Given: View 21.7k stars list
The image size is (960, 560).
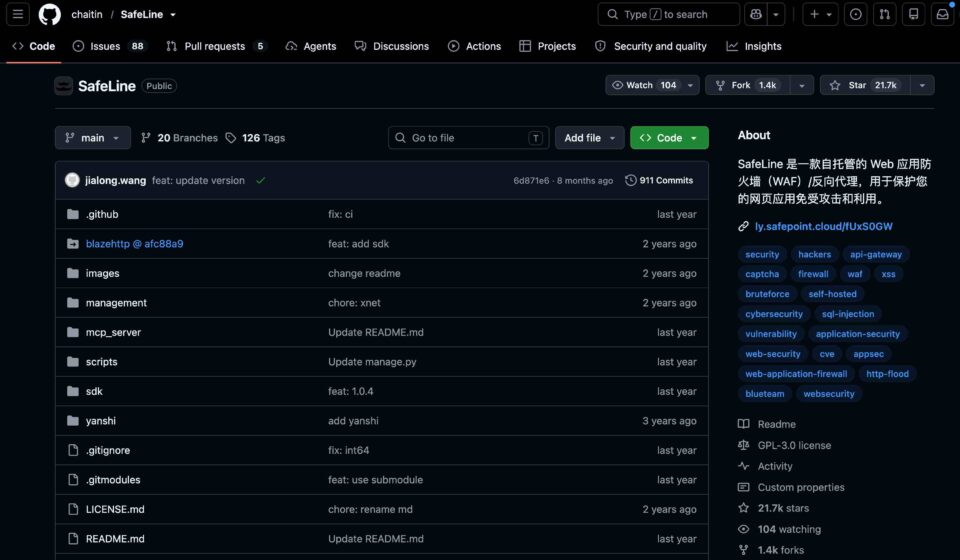Looking at the screenshot, I should point(783,508).
